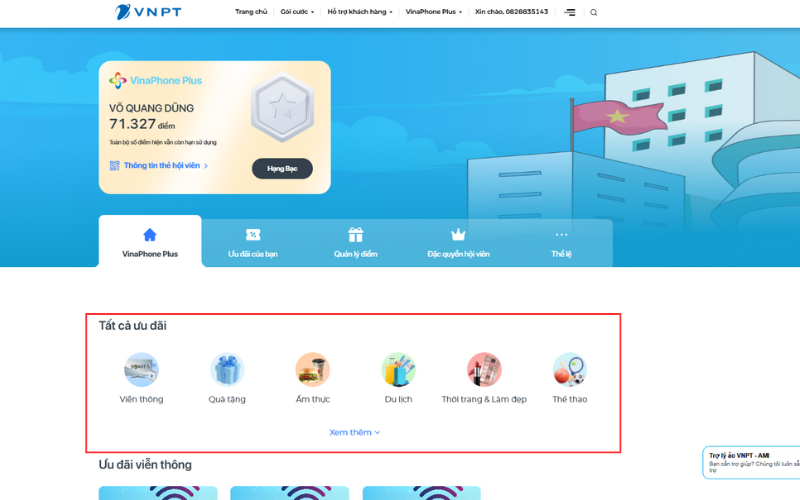Click the percent voucher icon for Ưu đãi của bạn
The image size is (800, 500).
(x=253, y=235)
